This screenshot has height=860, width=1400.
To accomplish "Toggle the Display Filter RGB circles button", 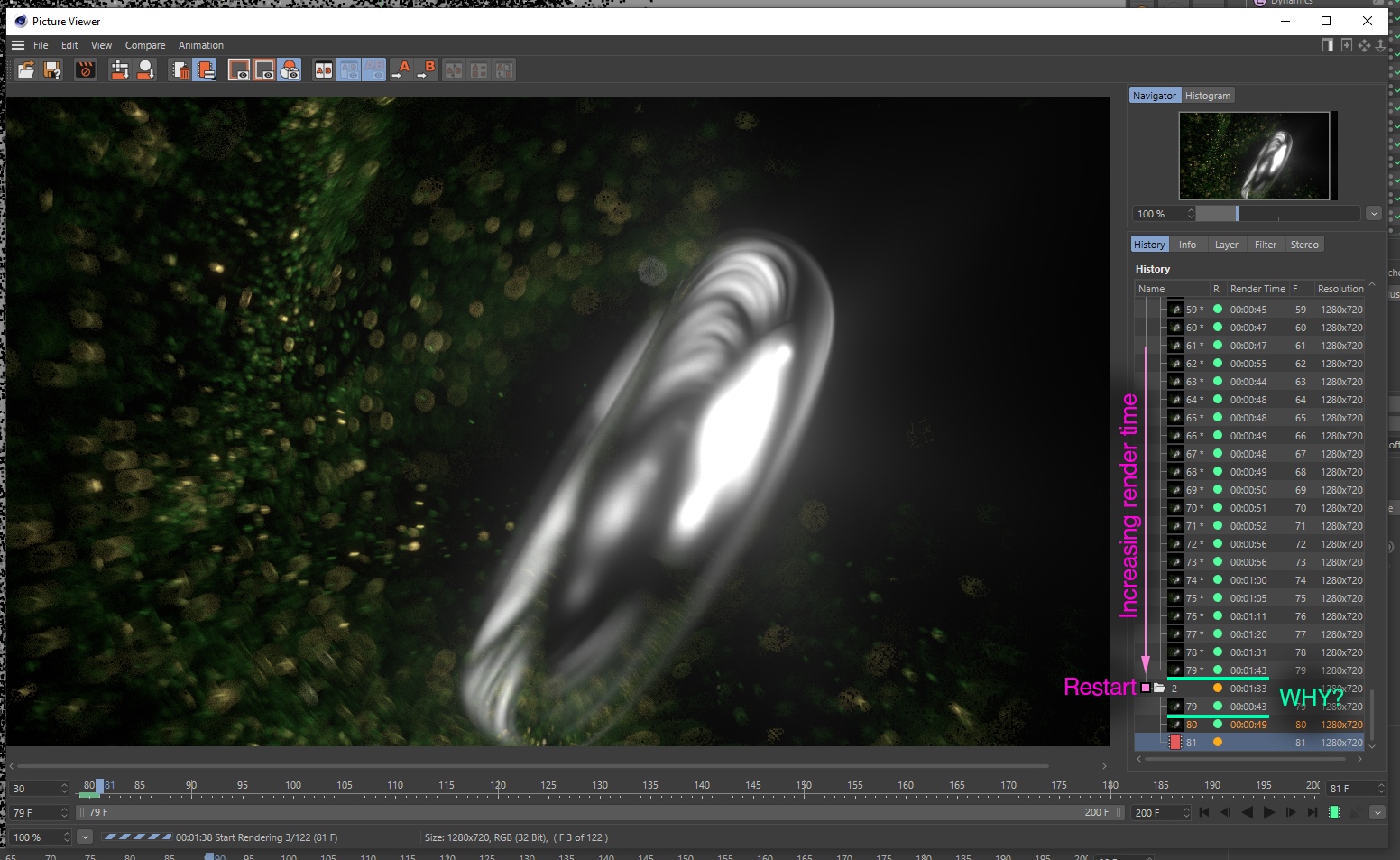I will [290, 69].
